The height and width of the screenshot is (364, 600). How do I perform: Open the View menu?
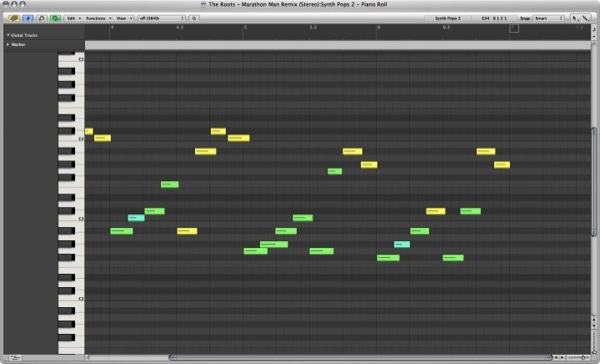click(124, 18)
